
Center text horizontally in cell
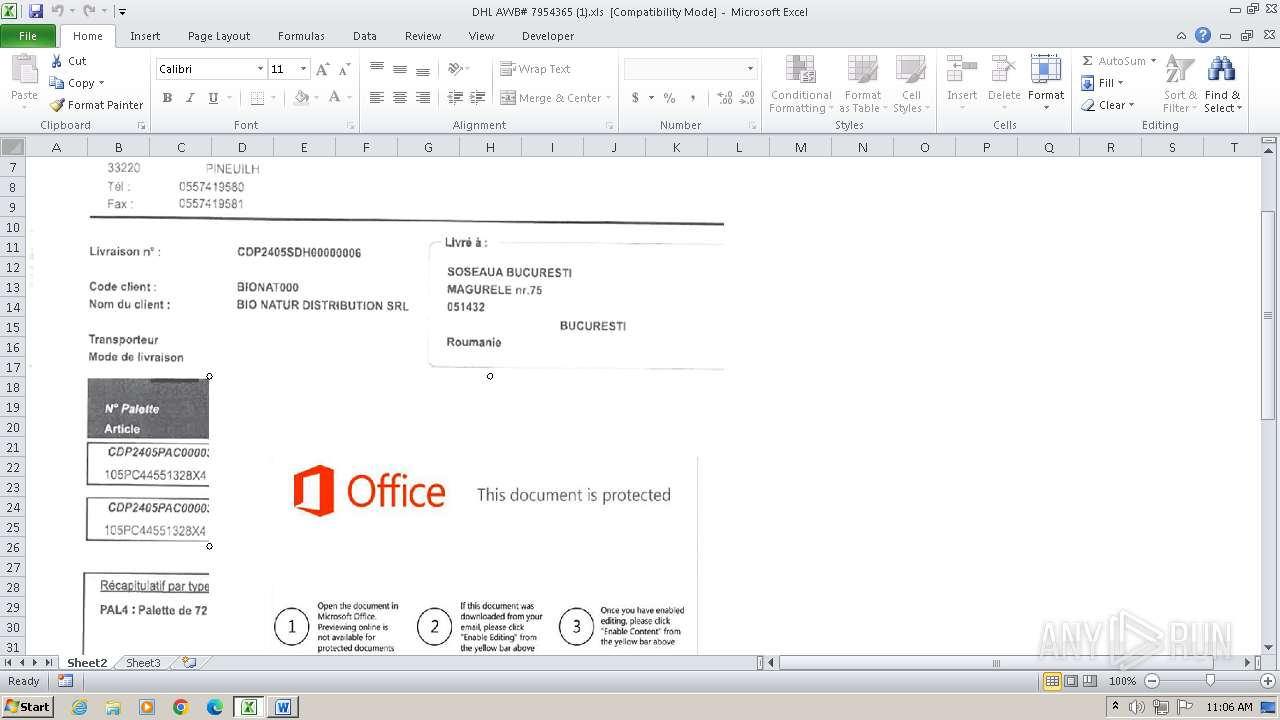coord(400,98)
